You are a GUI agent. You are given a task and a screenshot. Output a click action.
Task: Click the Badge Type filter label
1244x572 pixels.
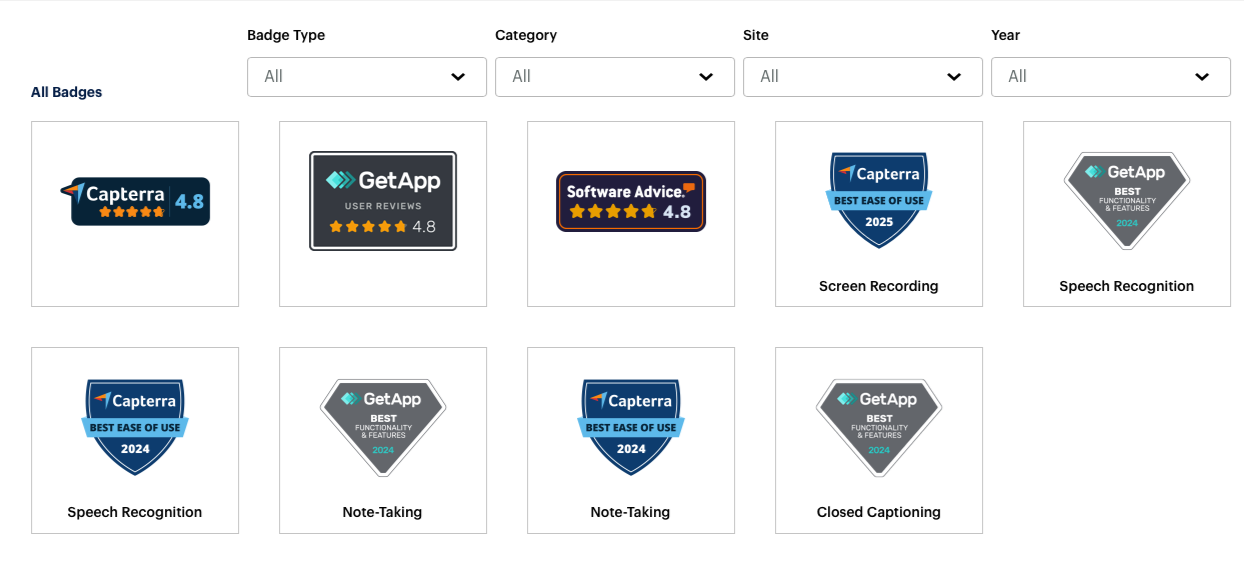[286, 35]
